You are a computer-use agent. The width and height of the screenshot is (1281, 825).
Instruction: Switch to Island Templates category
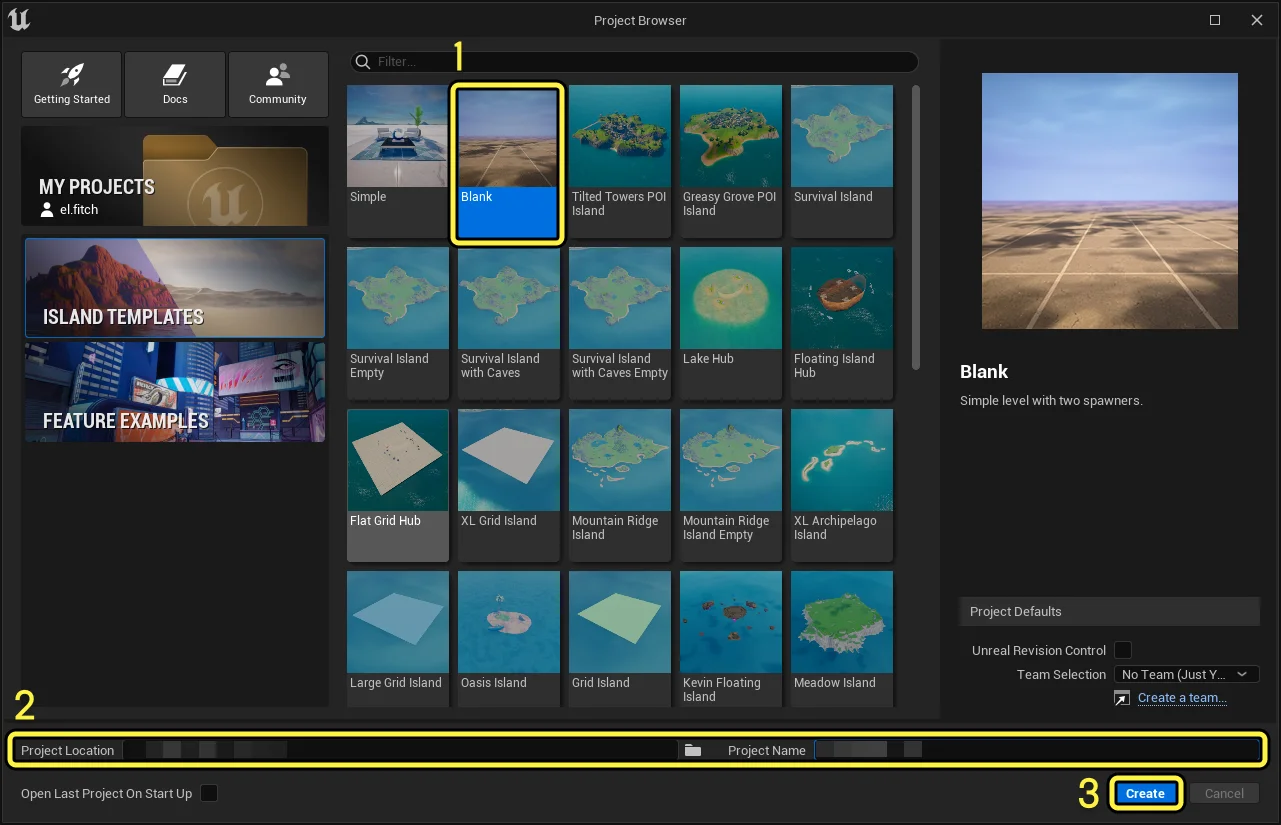coord(175,288)
